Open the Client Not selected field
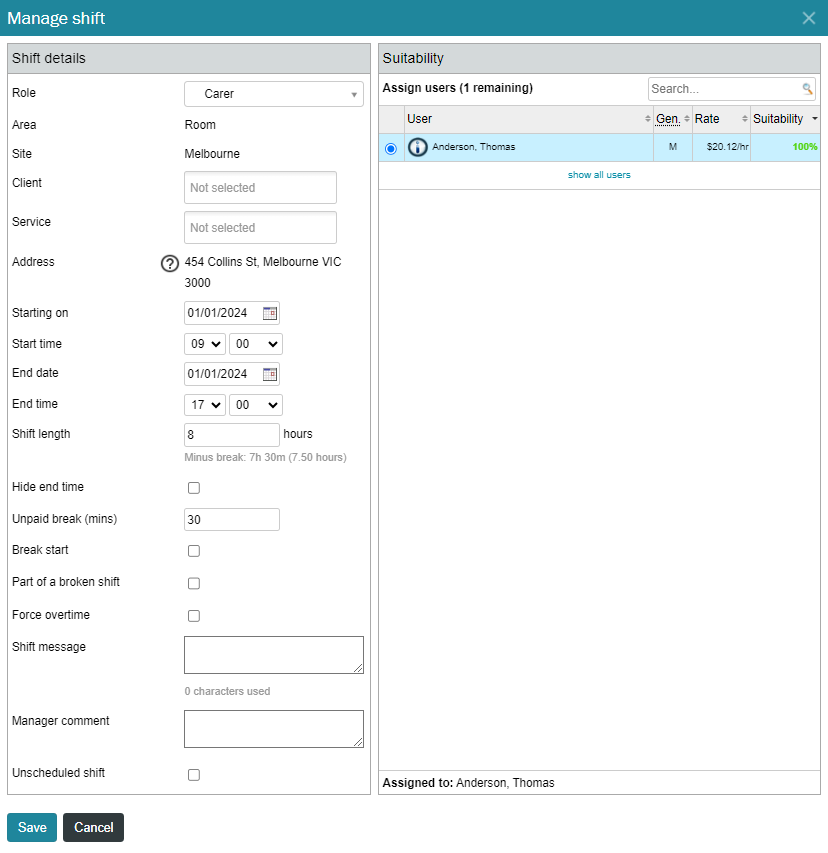 click(260, 188)
